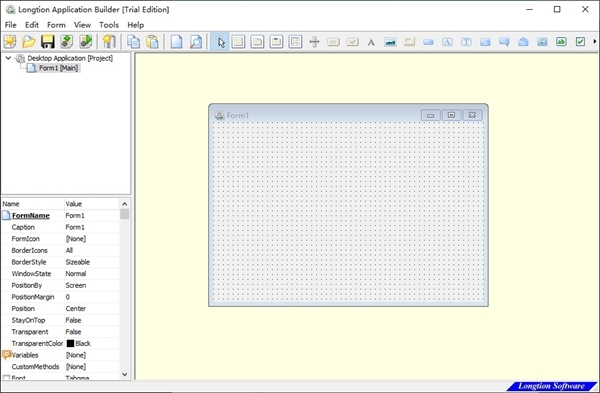The height and width of the screenshot is (393, 600).
Task: Create a new project with the sun icon
Action: coord(10,41)
